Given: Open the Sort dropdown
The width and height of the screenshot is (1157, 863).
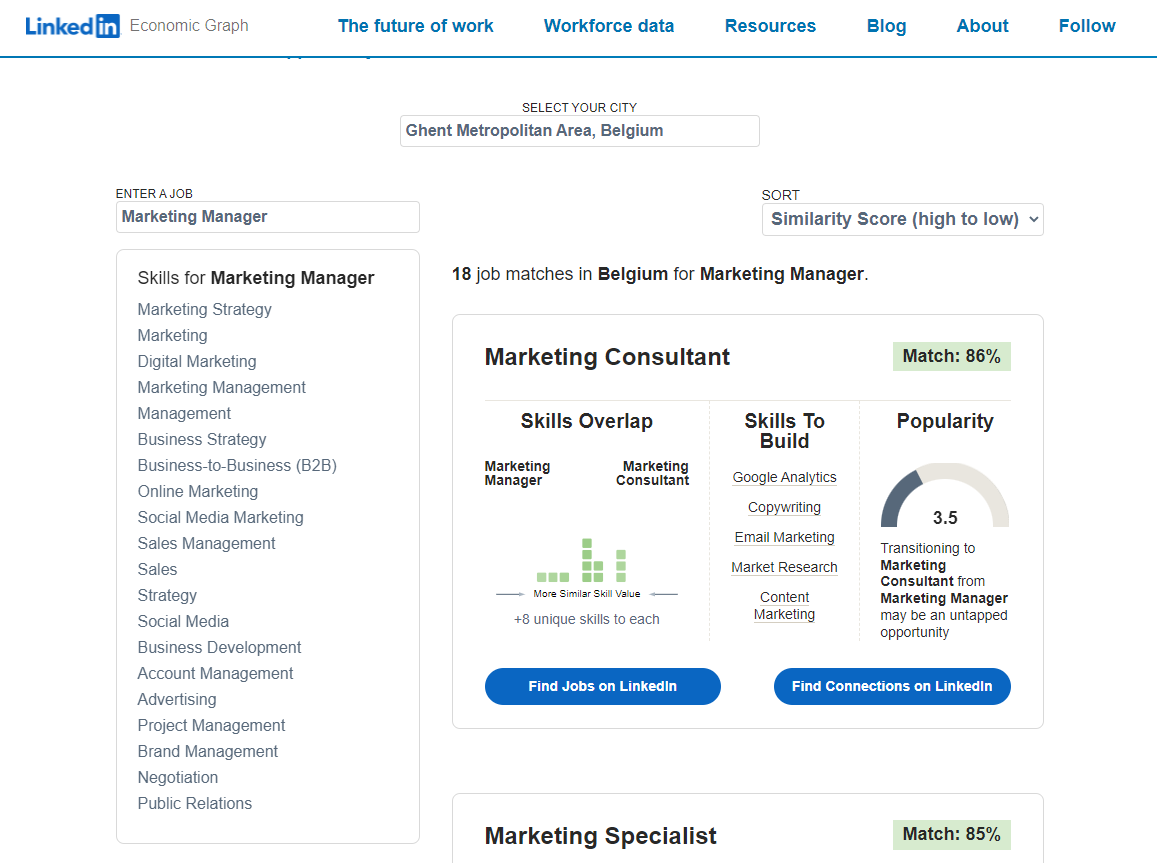Looking at the screenshot, I should (x=902, y=219).
